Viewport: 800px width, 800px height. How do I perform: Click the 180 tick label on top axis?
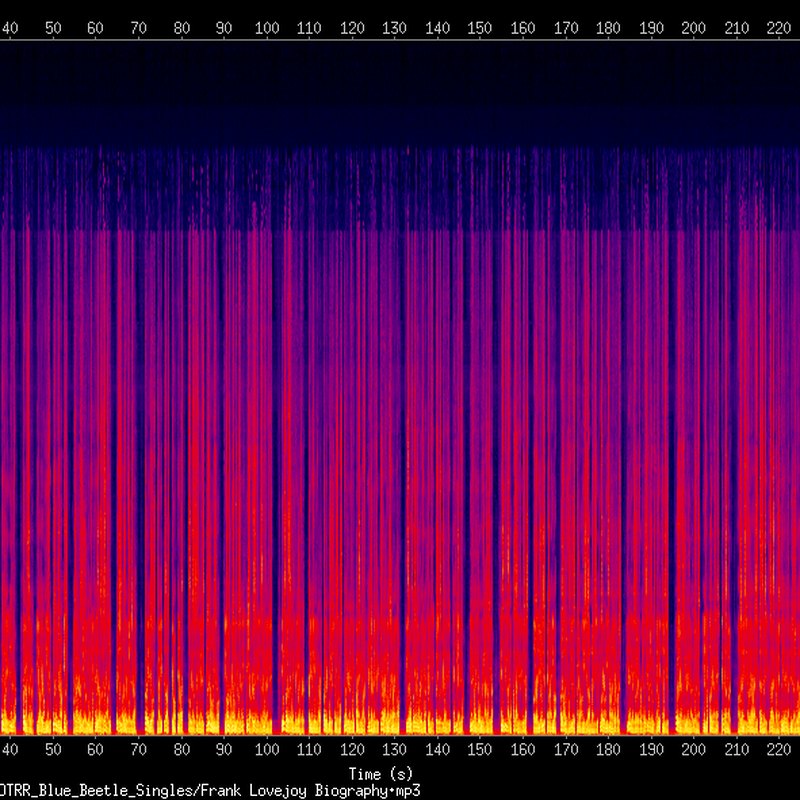click(x=608, y=28)
